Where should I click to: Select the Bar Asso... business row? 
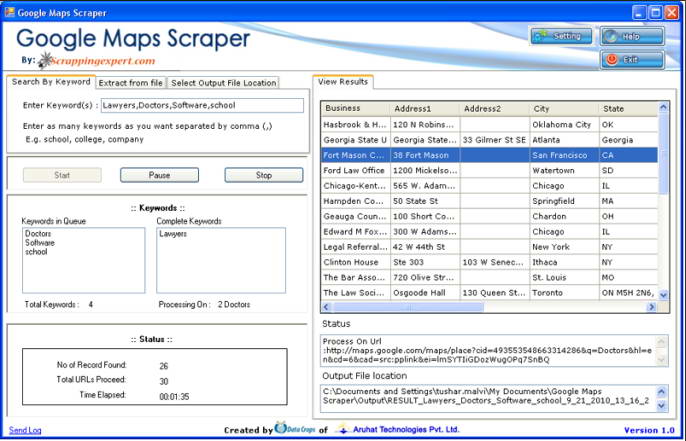[x=489, y=278]
